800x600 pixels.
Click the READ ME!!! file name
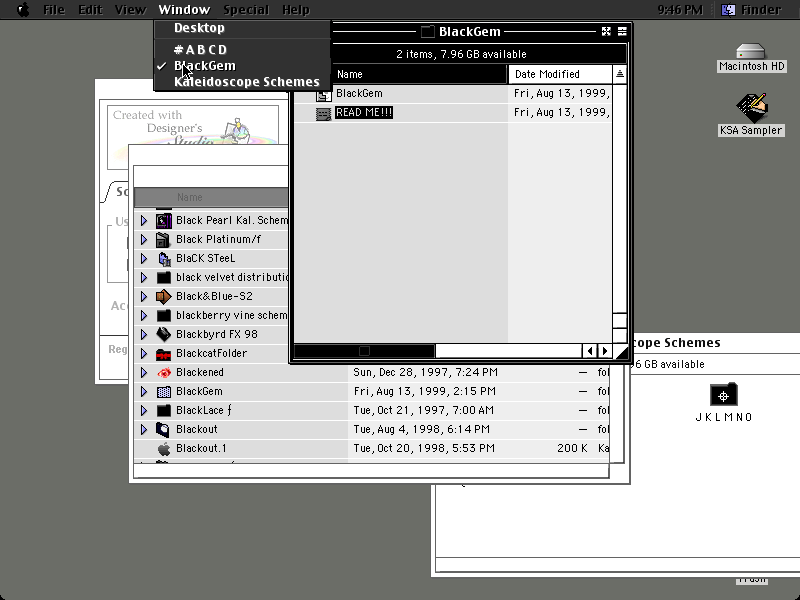click(364, 113)
